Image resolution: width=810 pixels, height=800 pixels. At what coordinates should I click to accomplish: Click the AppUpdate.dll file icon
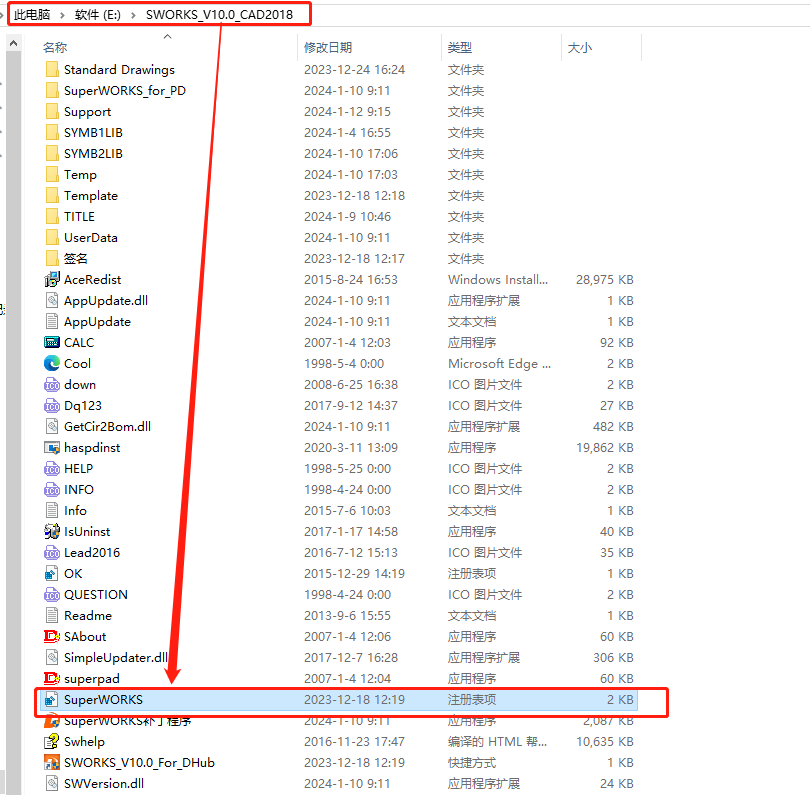[52, 301]
